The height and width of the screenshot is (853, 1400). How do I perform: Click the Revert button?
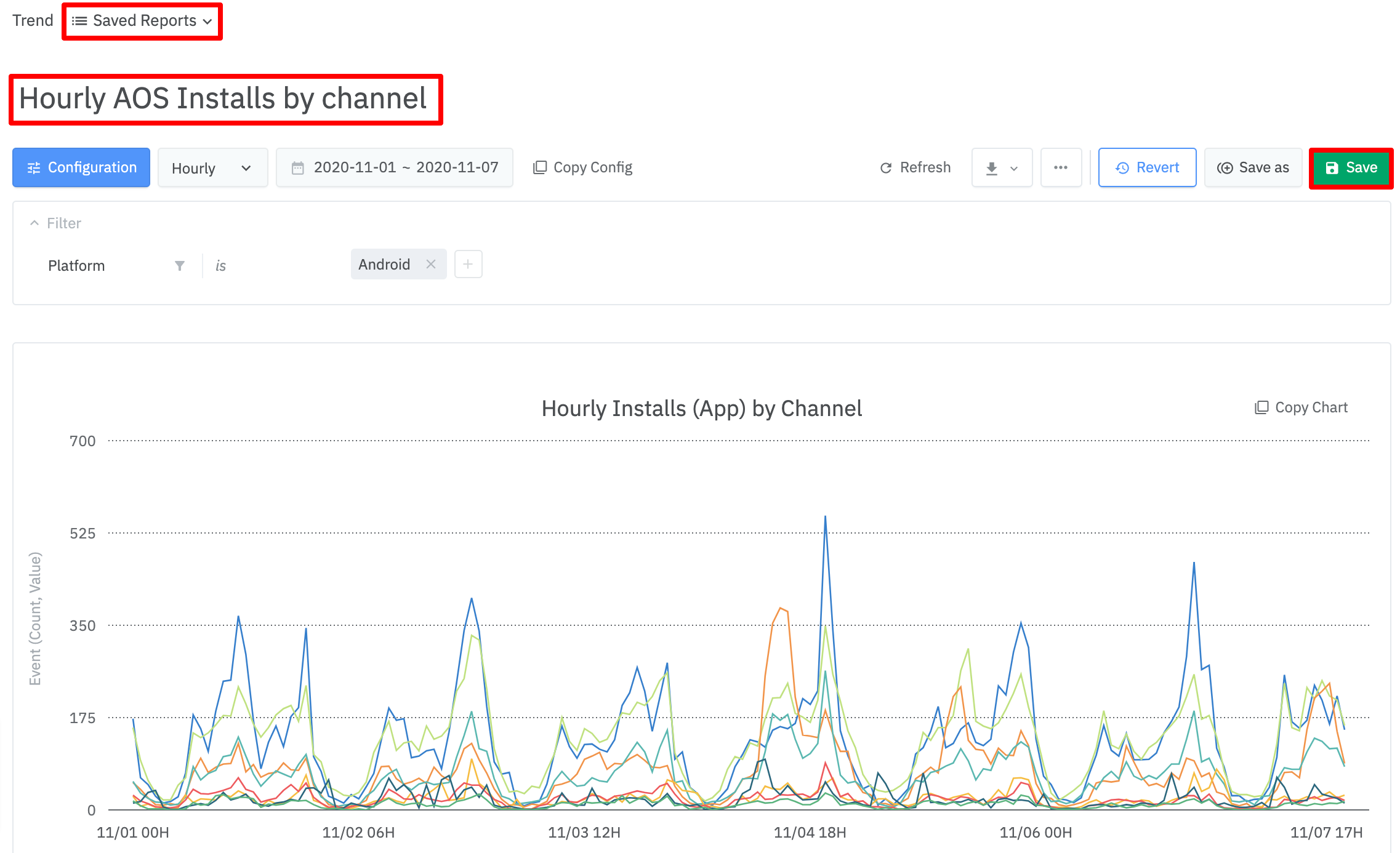click(x=1147, y=167)
